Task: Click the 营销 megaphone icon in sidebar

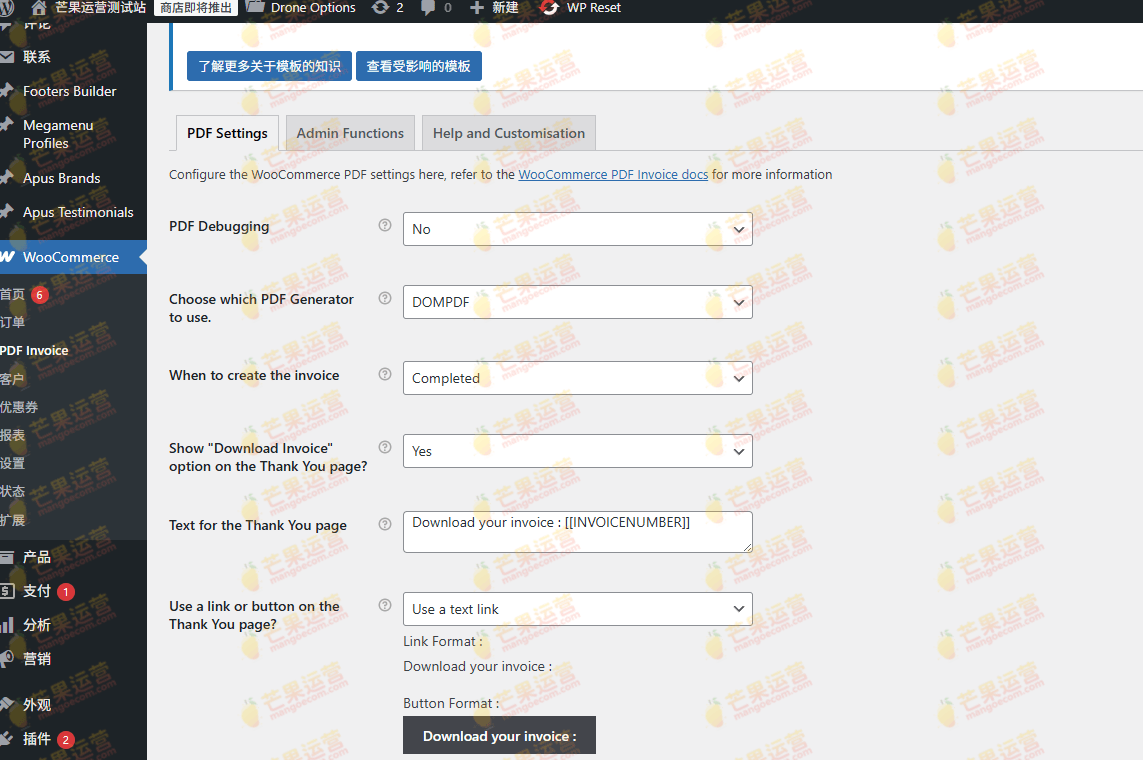Action: [x=7, y=659]
